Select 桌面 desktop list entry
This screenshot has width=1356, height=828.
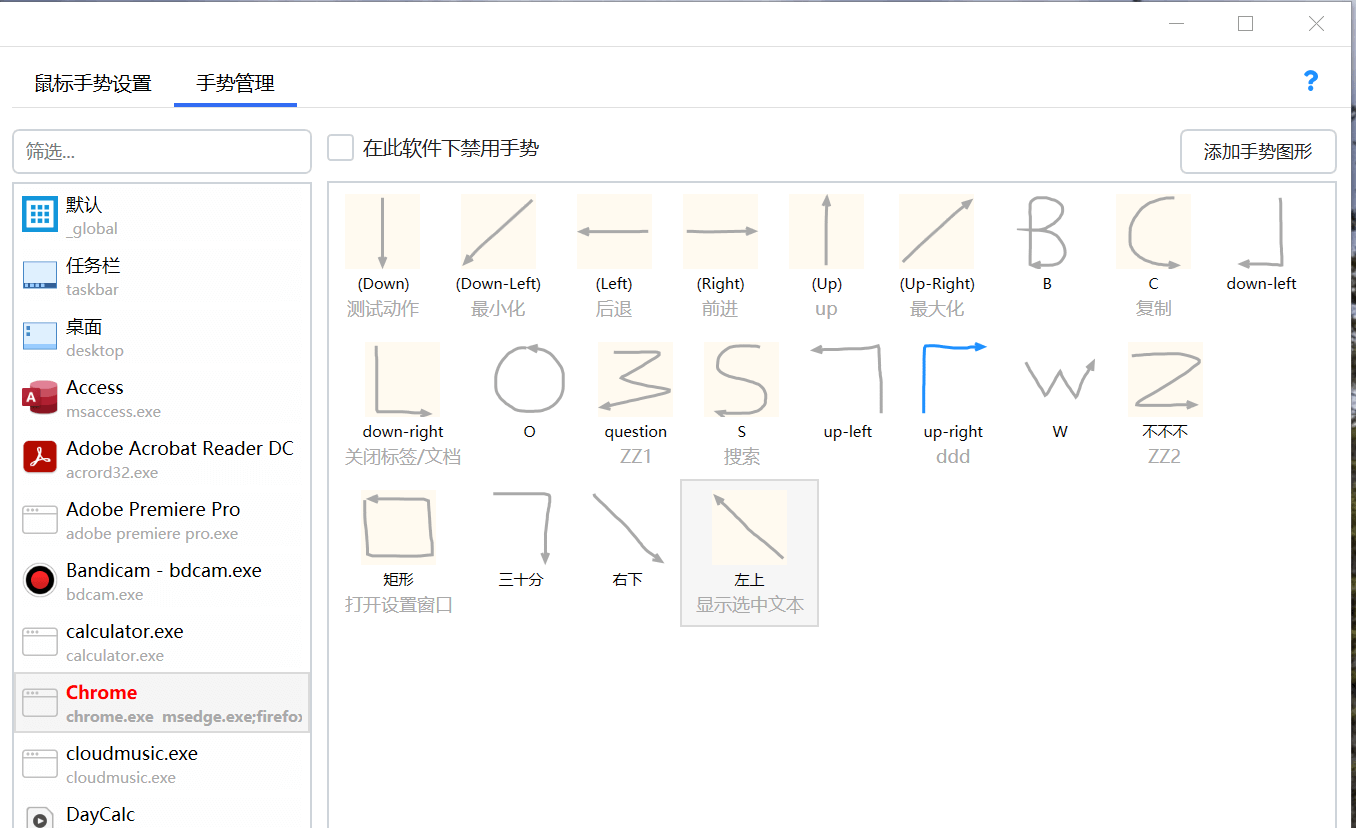click(162, 337)
